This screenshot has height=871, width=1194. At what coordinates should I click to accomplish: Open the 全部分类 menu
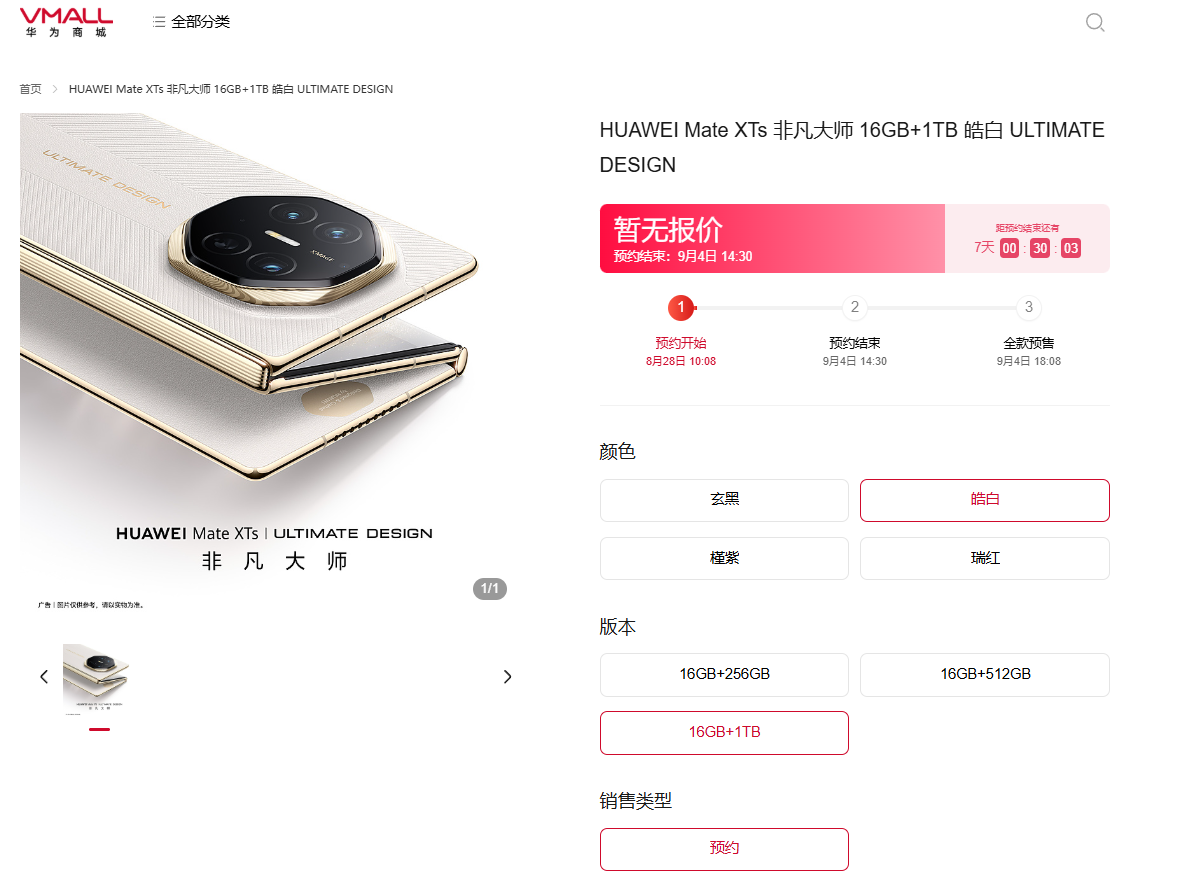tap(200, 22)
